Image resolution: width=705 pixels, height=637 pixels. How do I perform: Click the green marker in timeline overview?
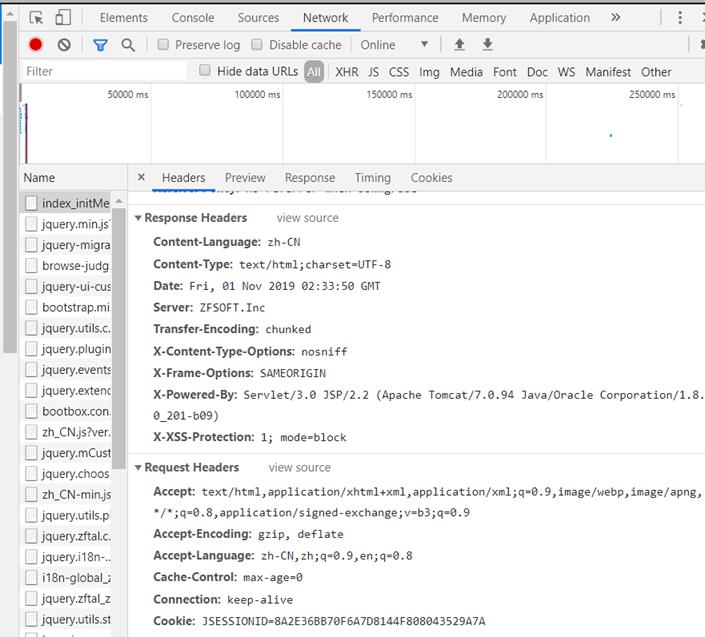click(x=610, y=135)
